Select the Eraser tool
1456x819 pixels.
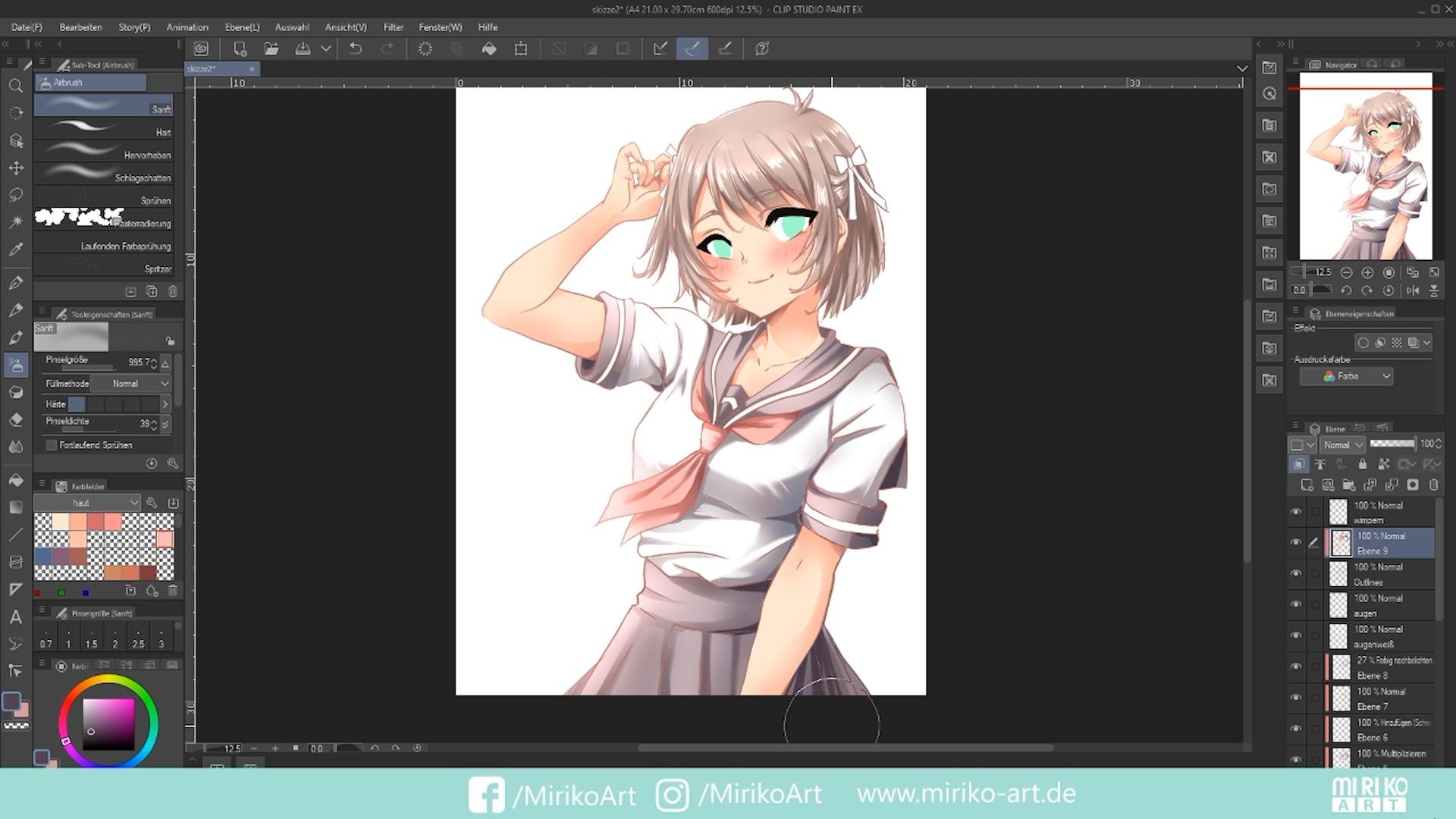point(15,419)
